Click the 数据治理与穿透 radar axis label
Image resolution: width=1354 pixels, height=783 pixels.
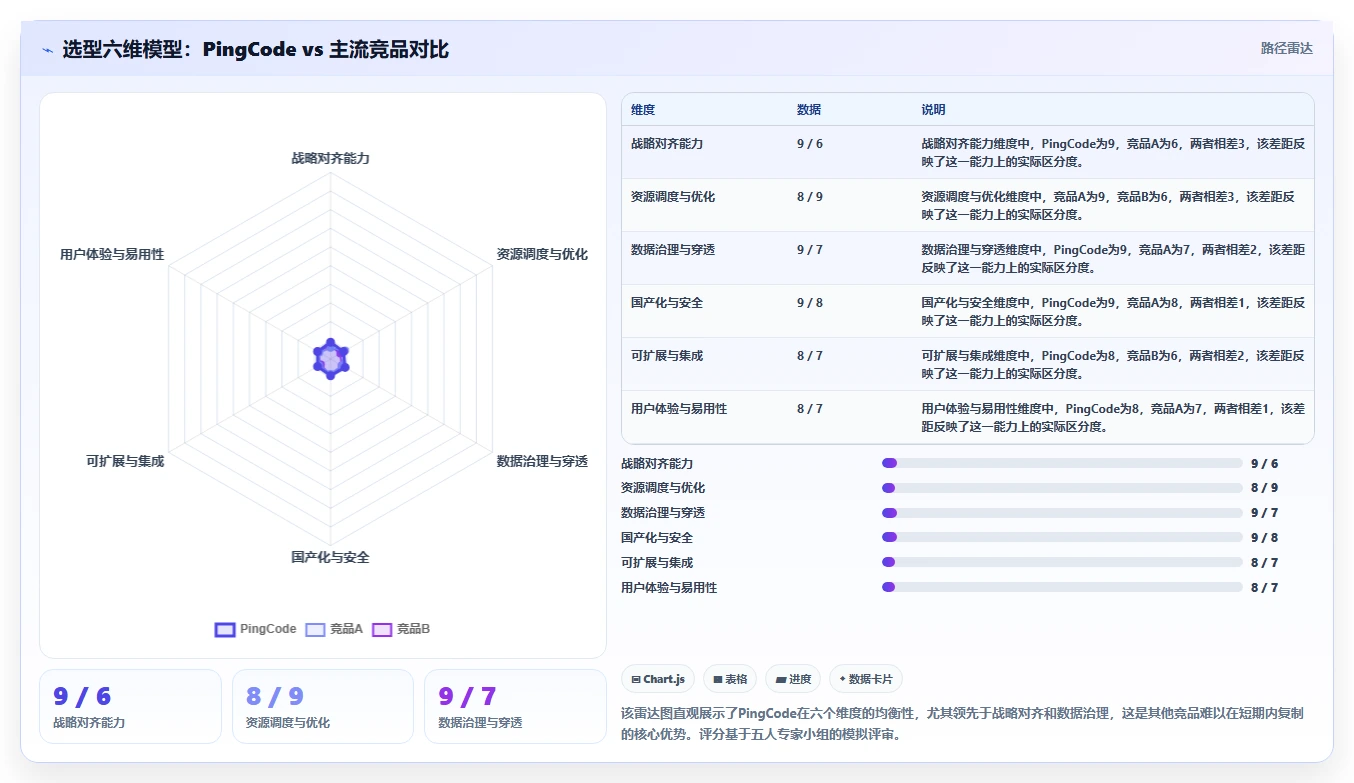pos(542,461)
